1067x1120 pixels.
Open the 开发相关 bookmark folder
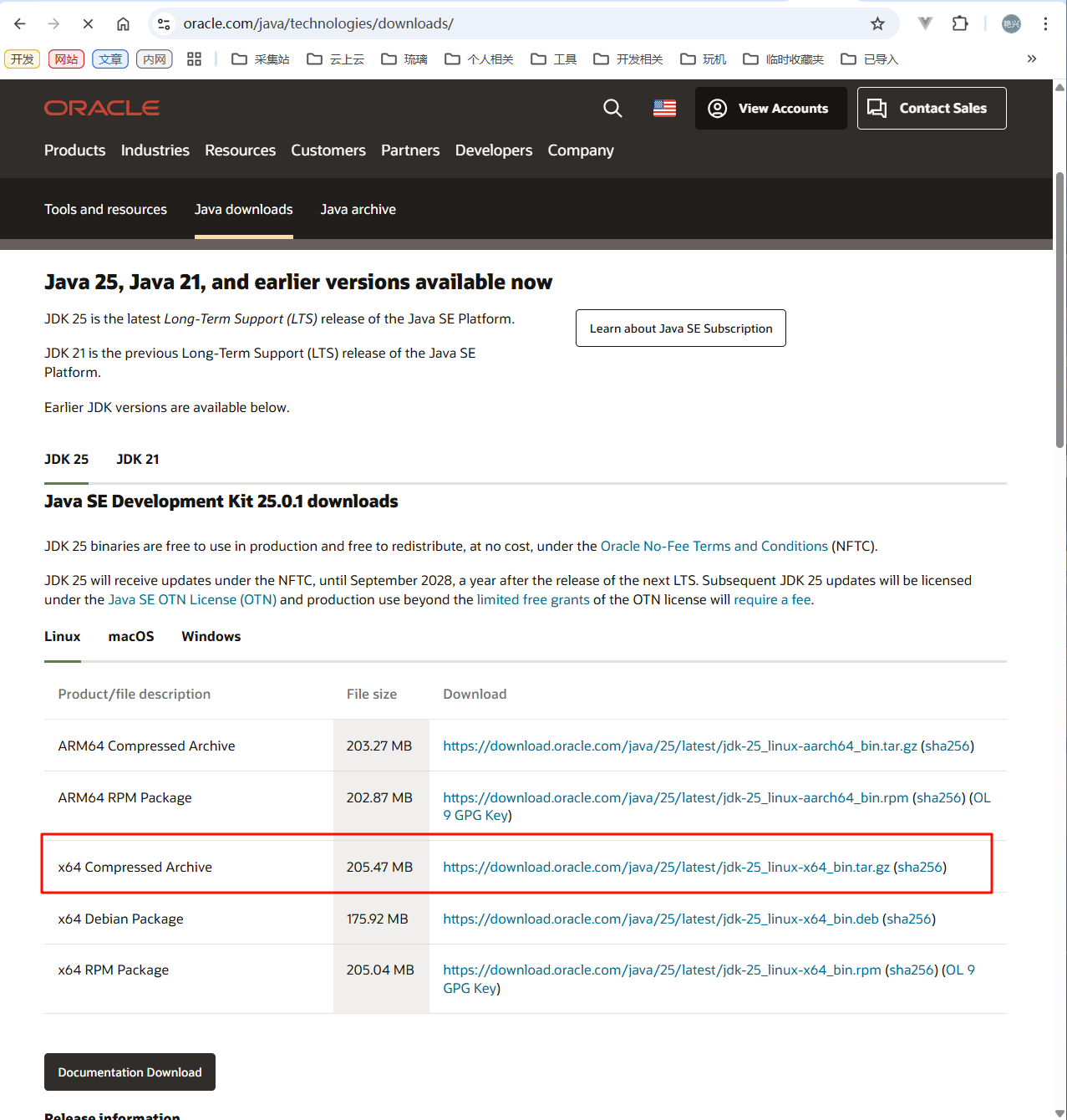coord(628,59)
